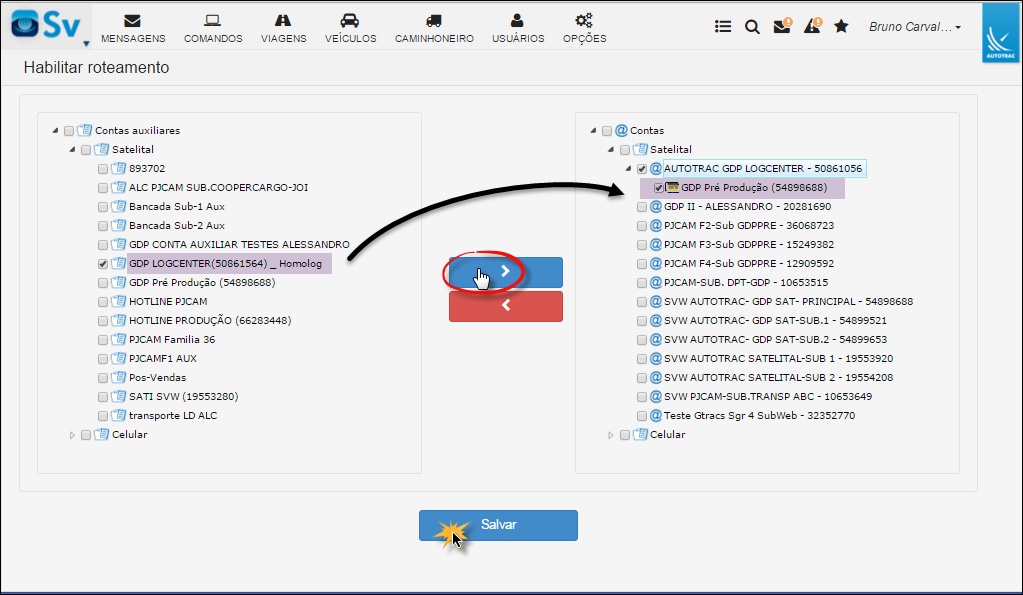
Task: Click the Autotrac logo badge
Action: [1000, 33]
